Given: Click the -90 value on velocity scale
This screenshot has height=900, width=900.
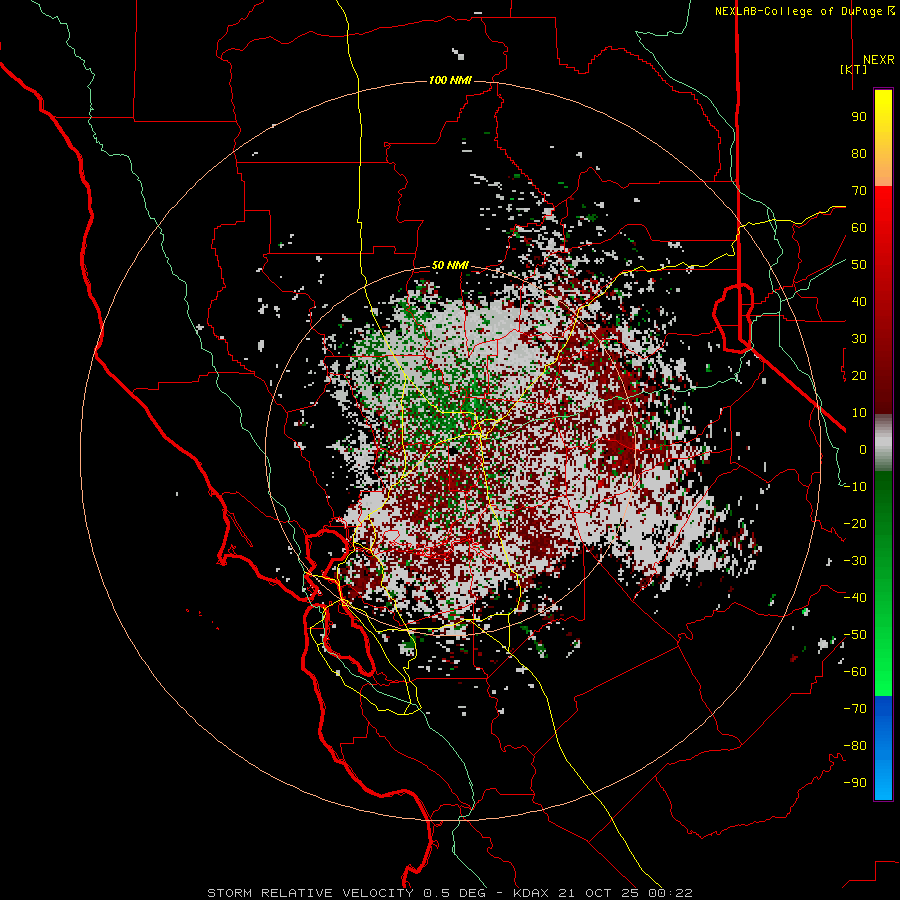Looking at the screenshot, I should point(855,783).
